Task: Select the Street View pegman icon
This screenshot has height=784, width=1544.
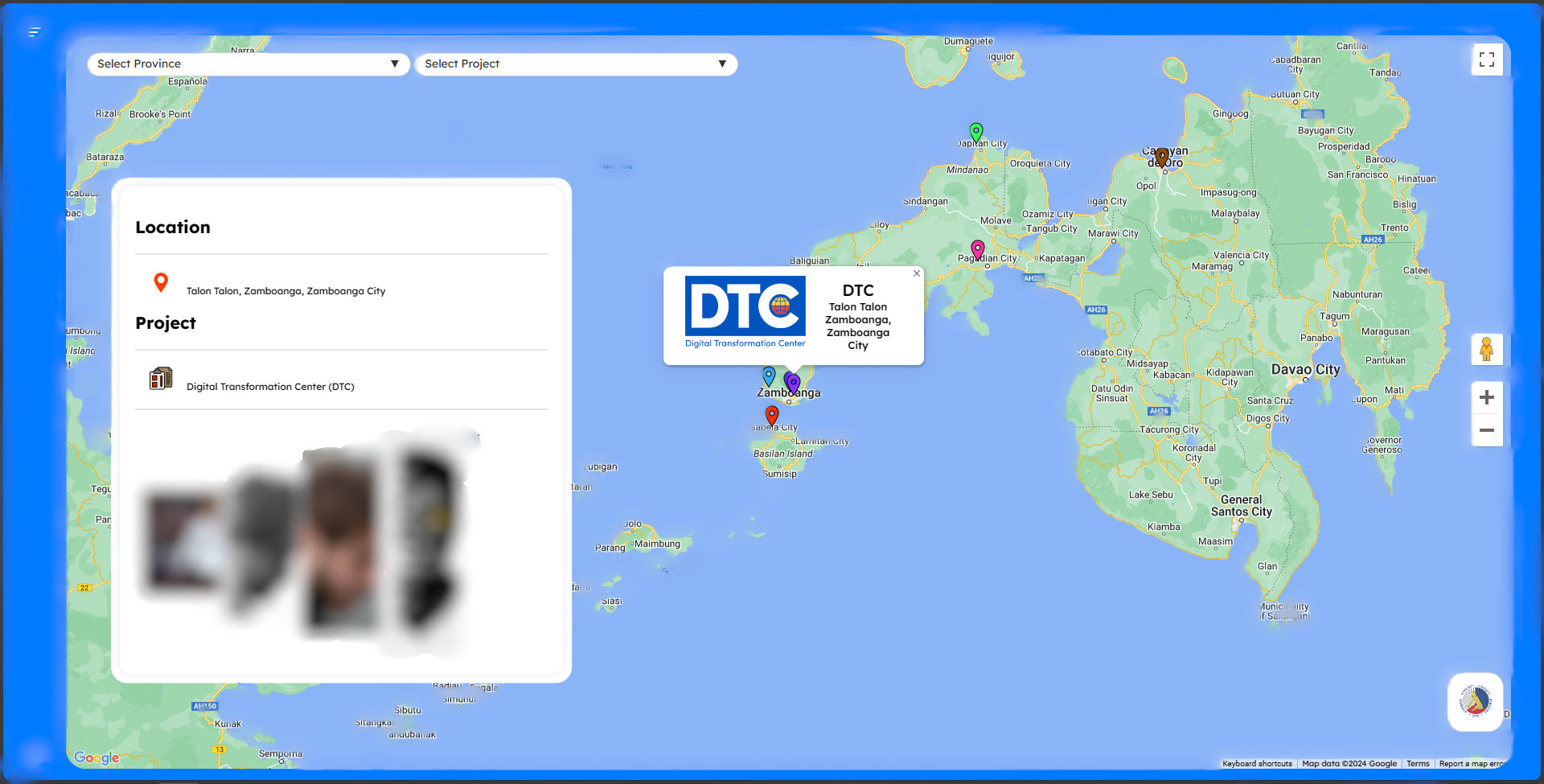Action: click(1487, 350)
